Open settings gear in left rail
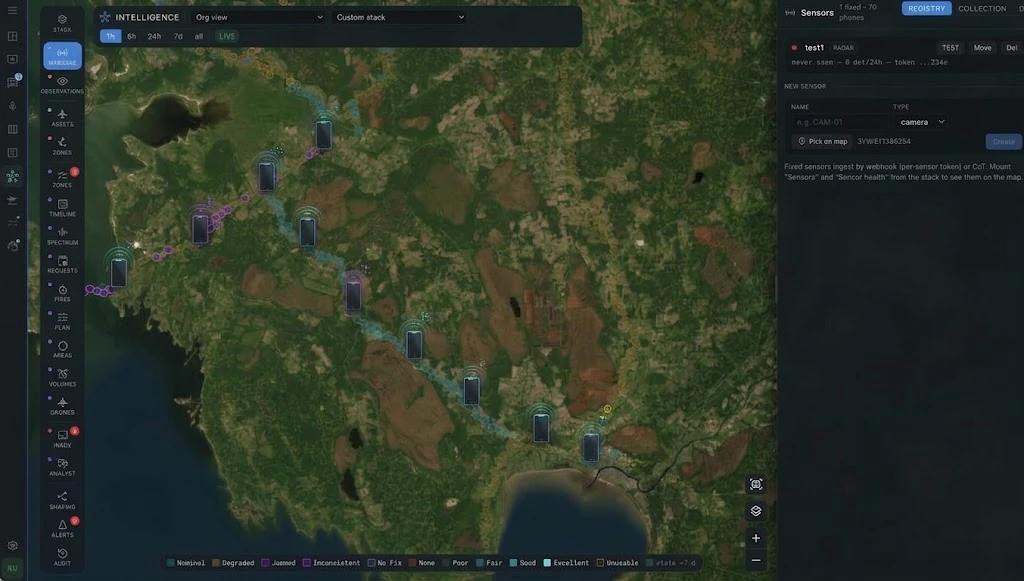The height and width of the screenshot is (581, 1024). (x=12, y=545)
